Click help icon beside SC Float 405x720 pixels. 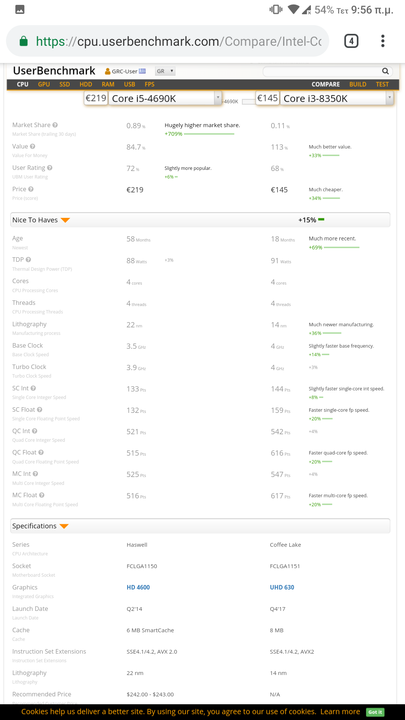point(39,410)
